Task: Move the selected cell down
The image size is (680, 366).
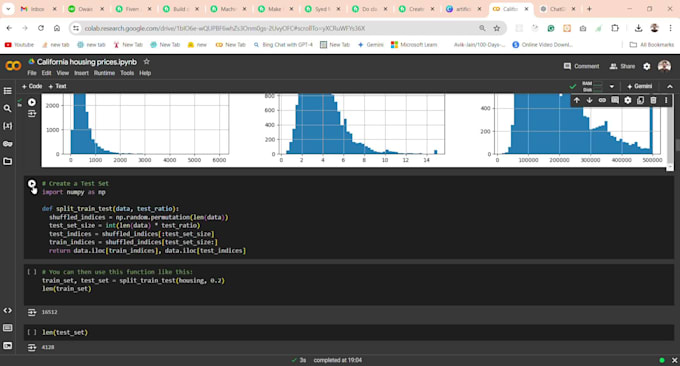Action: (589, 100)
